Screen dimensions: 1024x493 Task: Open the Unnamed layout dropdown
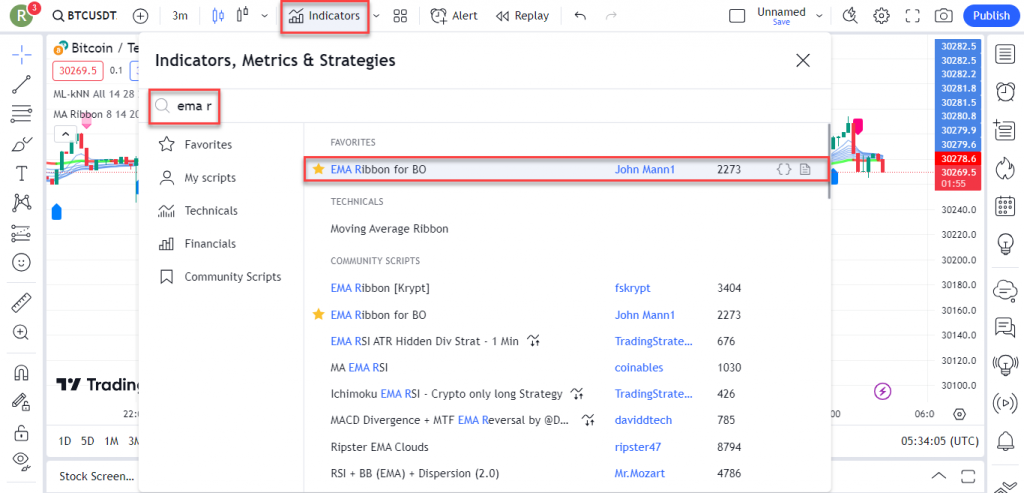pos(820,16)
